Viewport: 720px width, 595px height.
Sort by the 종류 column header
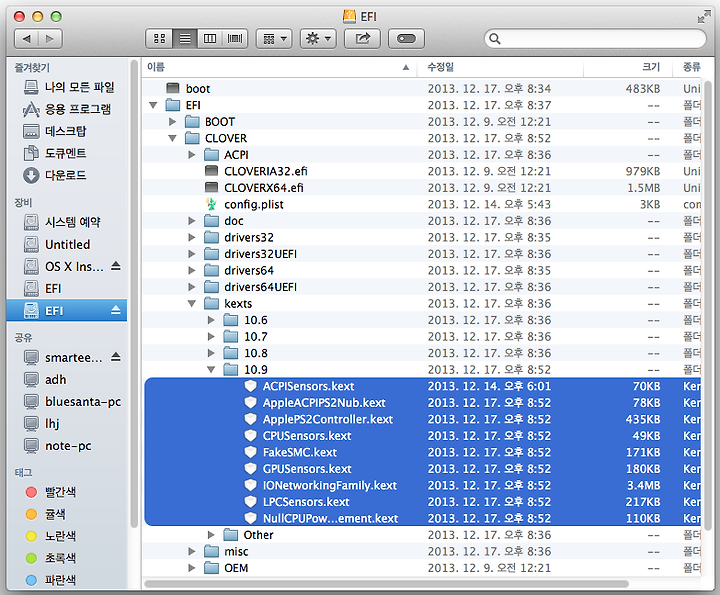pyautogui.click(x=691, y=67)
